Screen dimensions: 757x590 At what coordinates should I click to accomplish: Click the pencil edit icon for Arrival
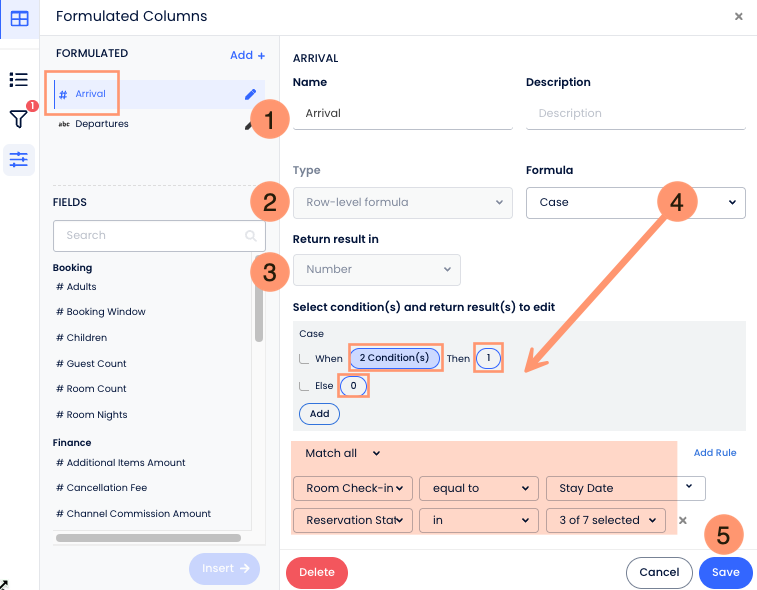point(250,95)
